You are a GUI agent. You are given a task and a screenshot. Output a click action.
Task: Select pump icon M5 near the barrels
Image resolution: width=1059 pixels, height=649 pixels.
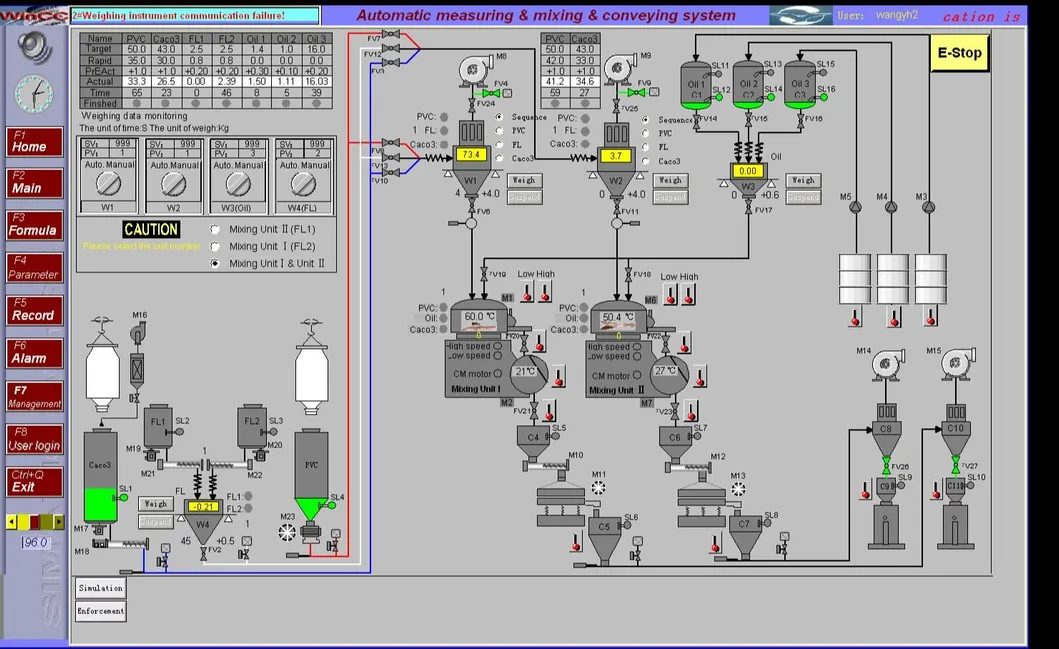click(855, 205)
